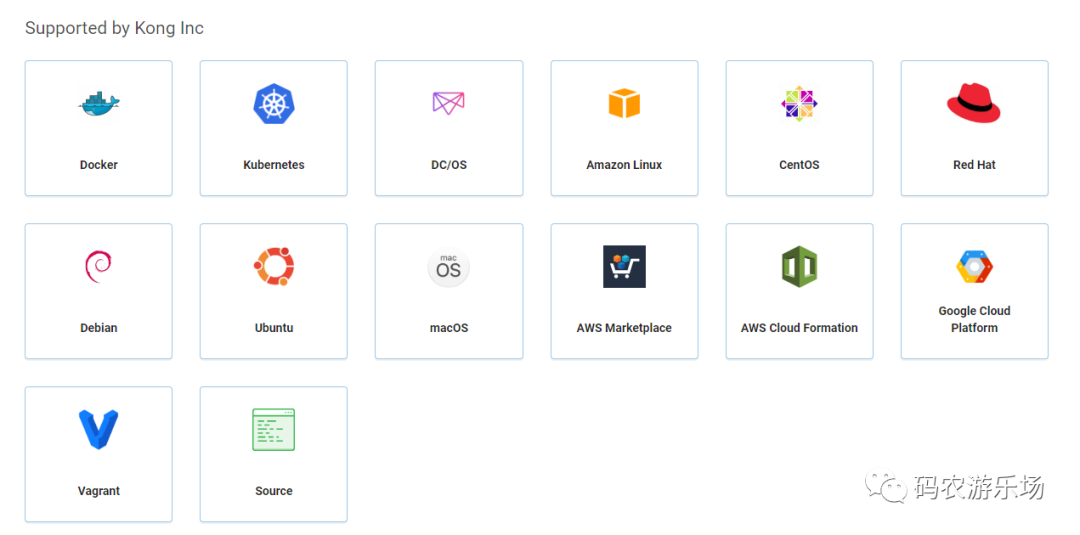Viewport: 1080px width, 535px height.
Task: Click the Kubernetes helm wheel icon
Action: click(273, 103)
